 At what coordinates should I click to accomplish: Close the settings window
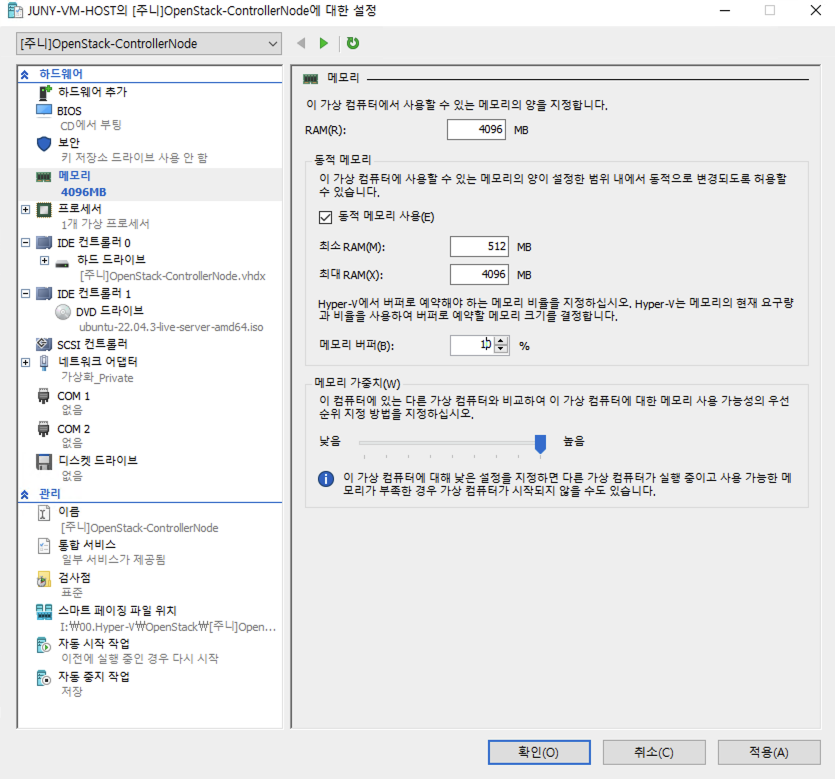(815, 10)
